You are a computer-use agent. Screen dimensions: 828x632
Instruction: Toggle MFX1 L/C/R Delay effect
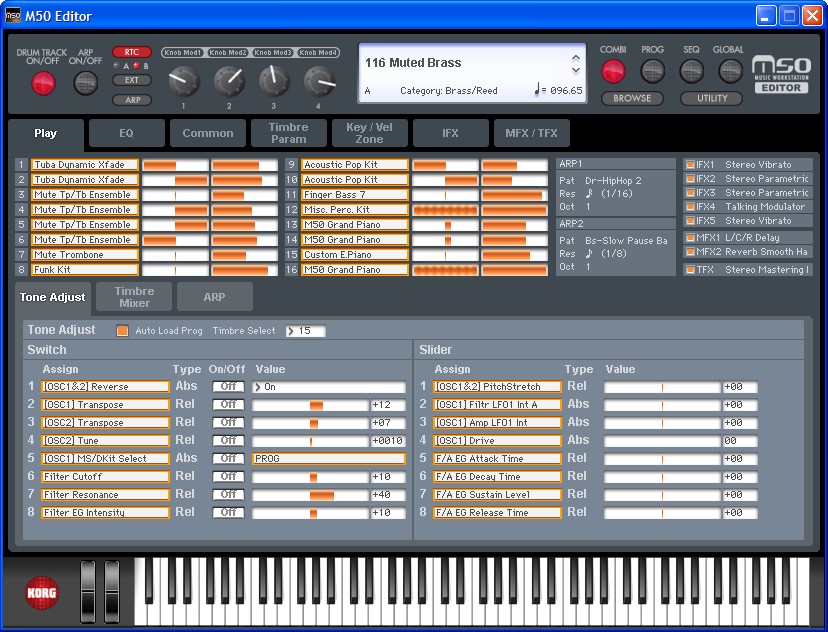coord(690,238)
